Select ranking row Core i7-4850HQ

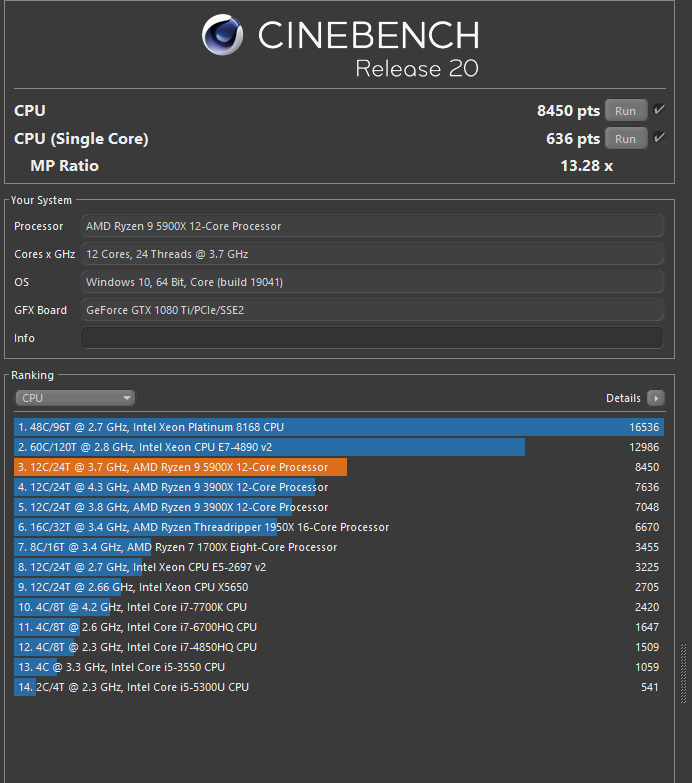click(x=339, y=647)
